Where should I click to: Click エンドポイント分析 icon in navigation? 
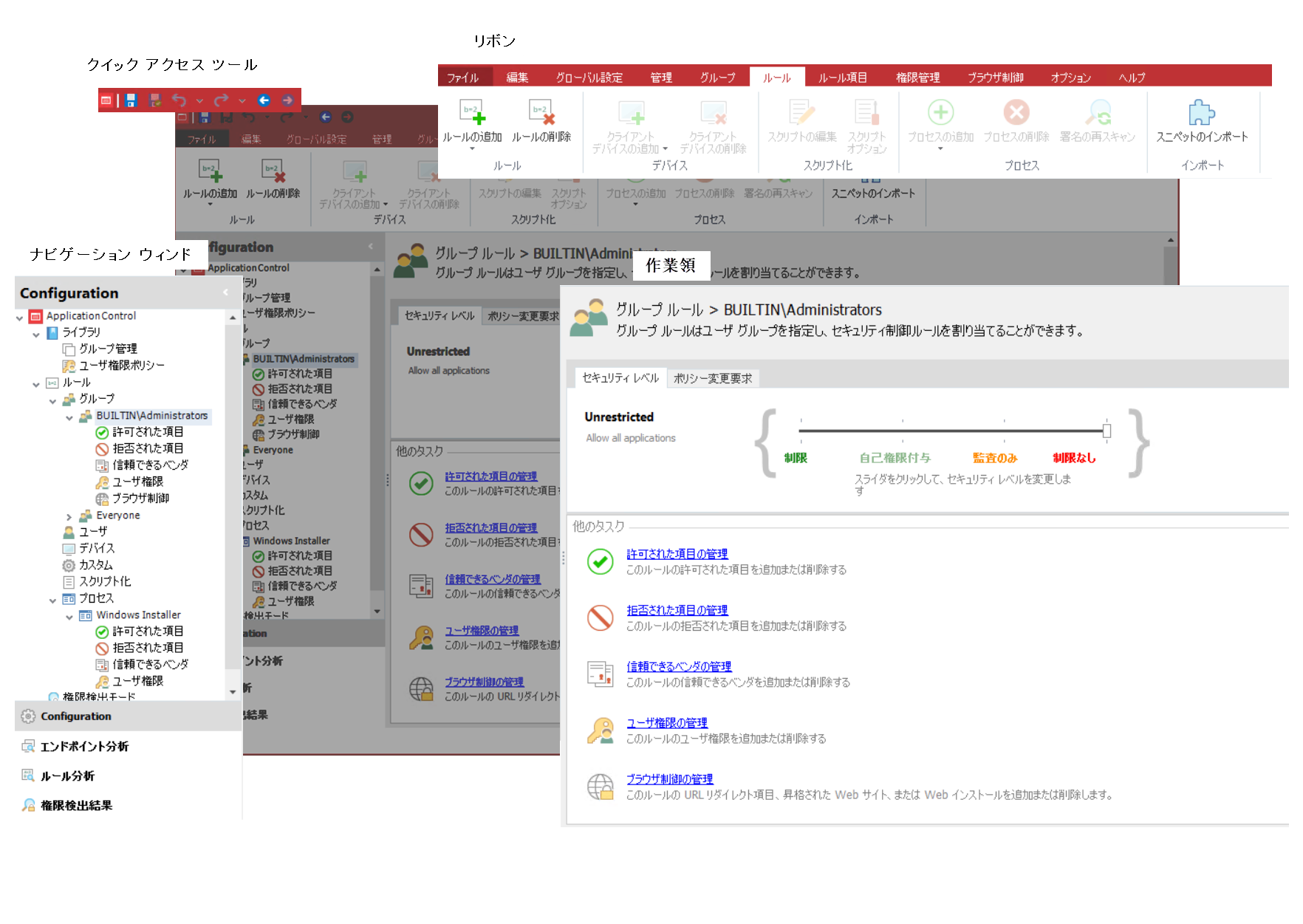click(x=28, y=746)
